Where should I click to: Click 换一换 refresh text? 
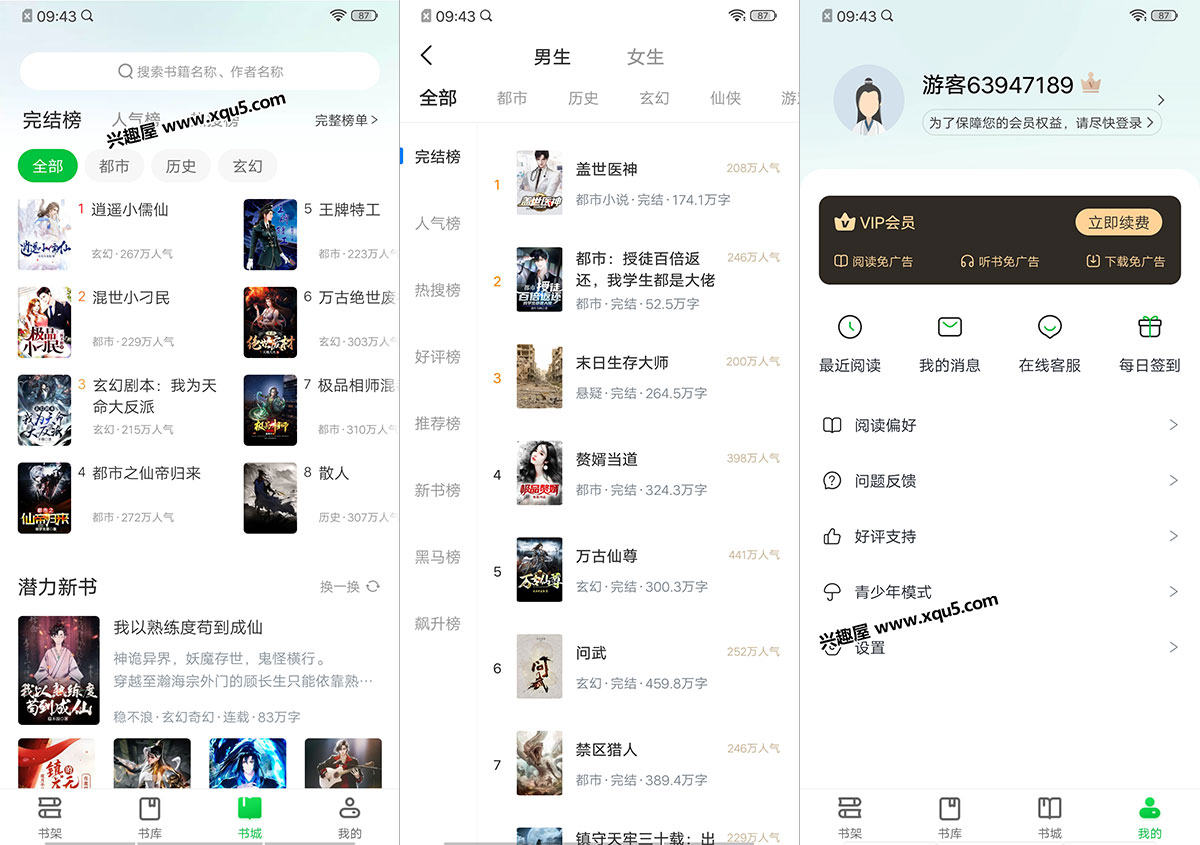click(340, 587)
